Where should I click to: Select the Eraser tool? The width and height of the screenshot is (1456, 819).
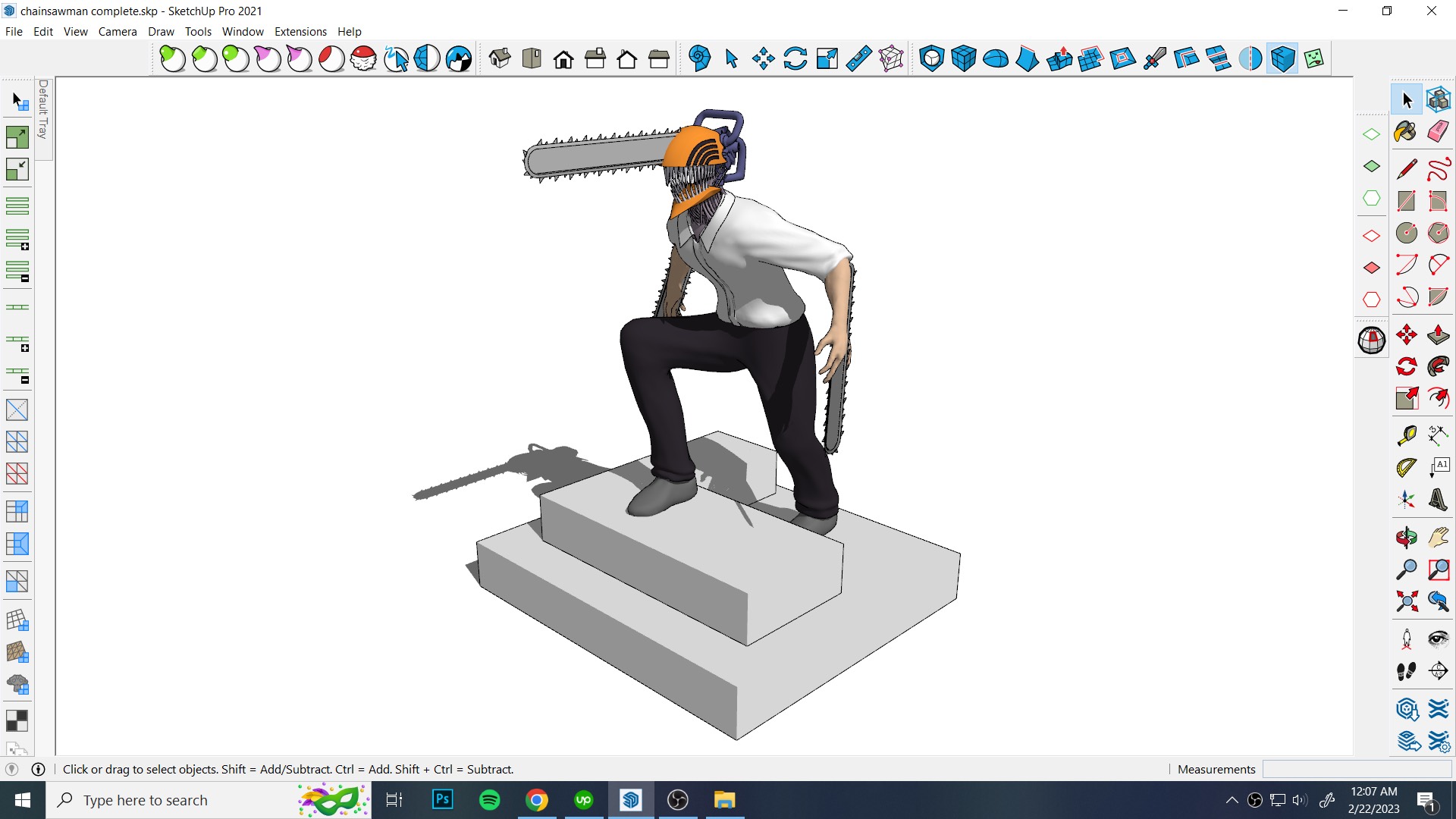[x=1438, y=132]
